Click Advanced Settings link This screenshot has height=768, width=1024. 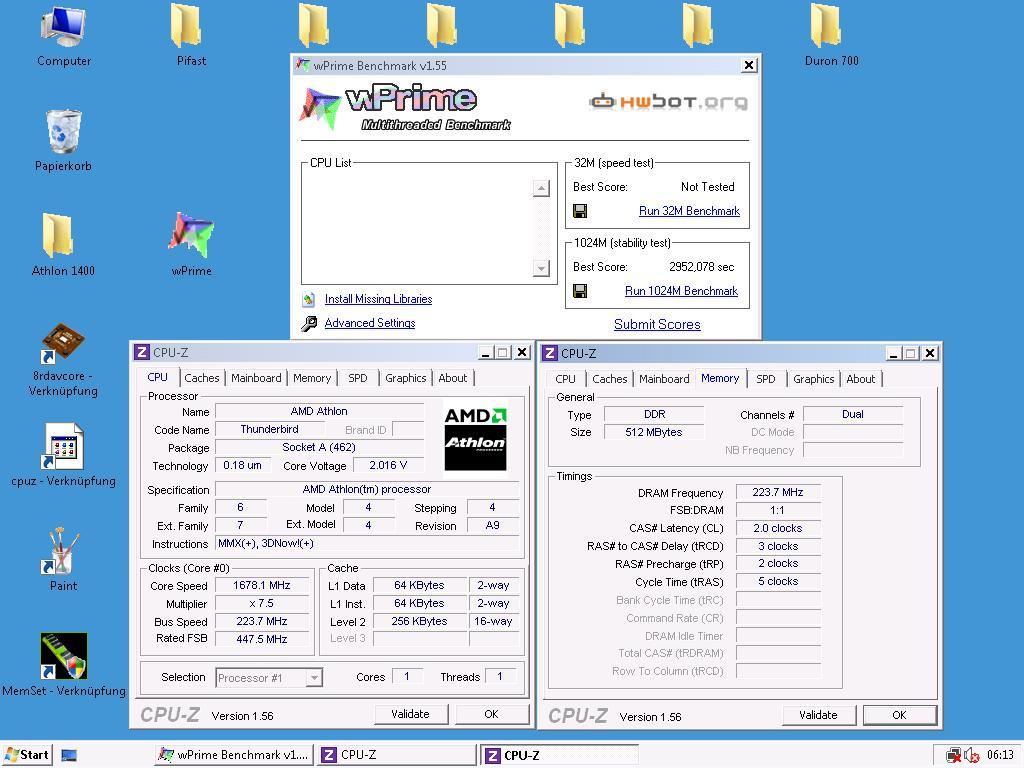[370, 323]
